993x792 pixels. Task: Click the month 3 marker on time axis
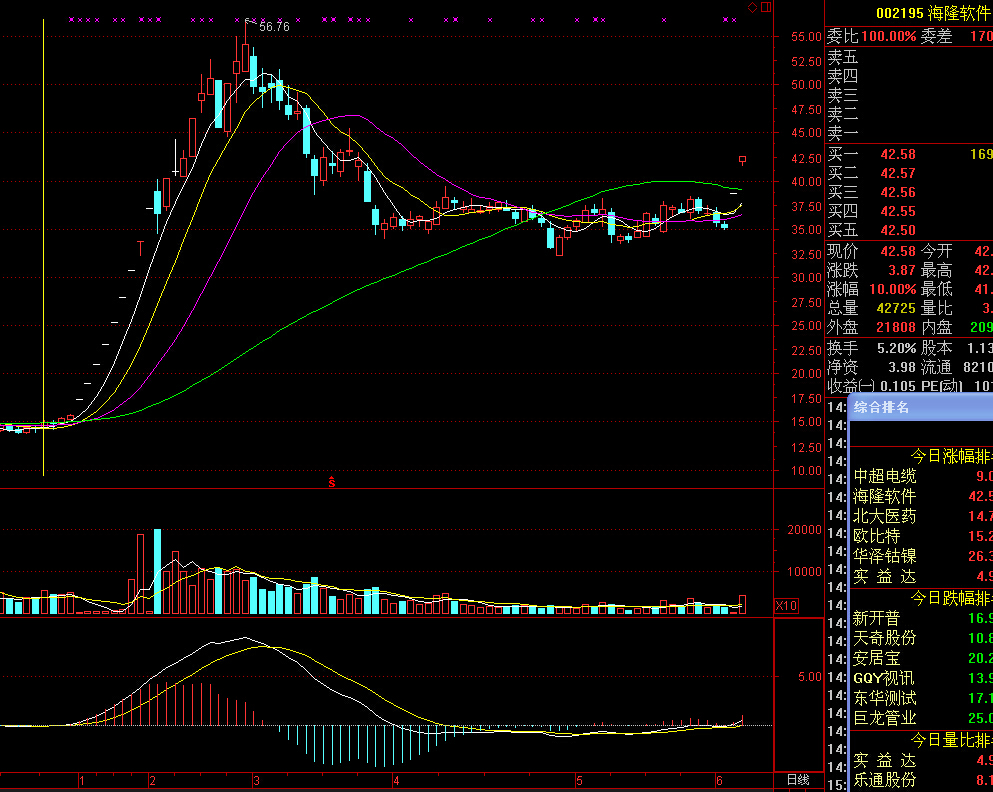[256, 781]
